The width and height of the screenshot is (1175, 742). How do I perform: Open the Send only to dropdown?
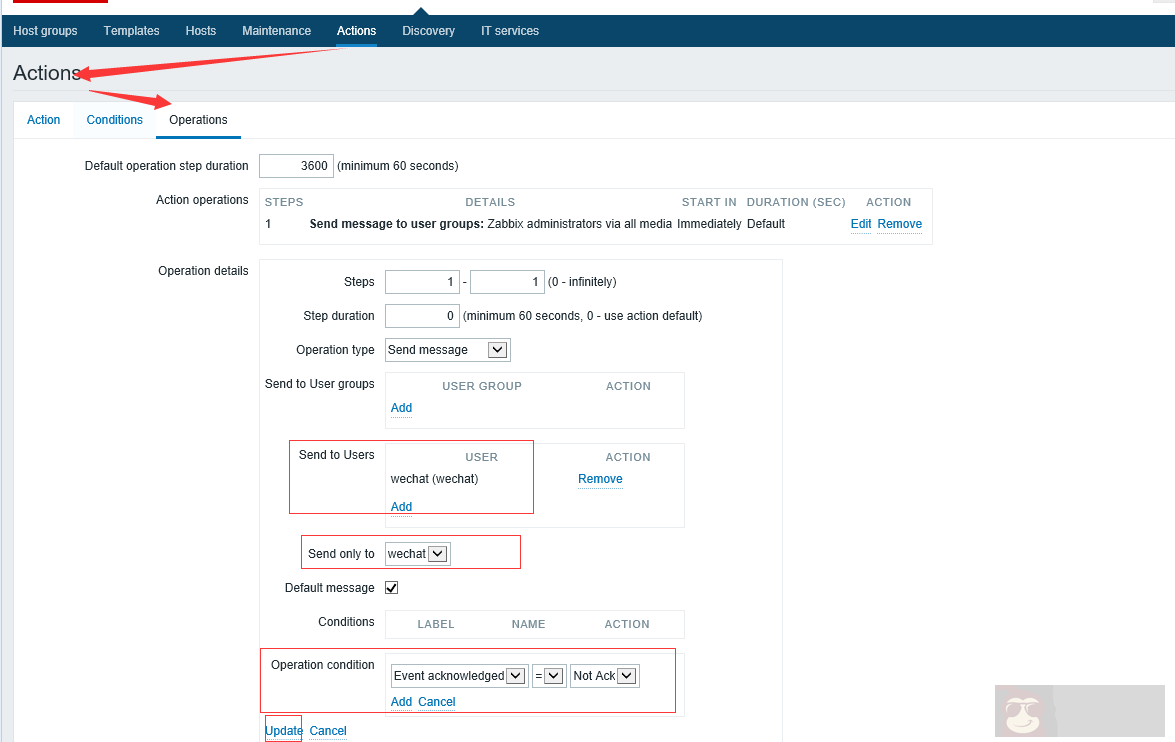[x=417, y=552]
